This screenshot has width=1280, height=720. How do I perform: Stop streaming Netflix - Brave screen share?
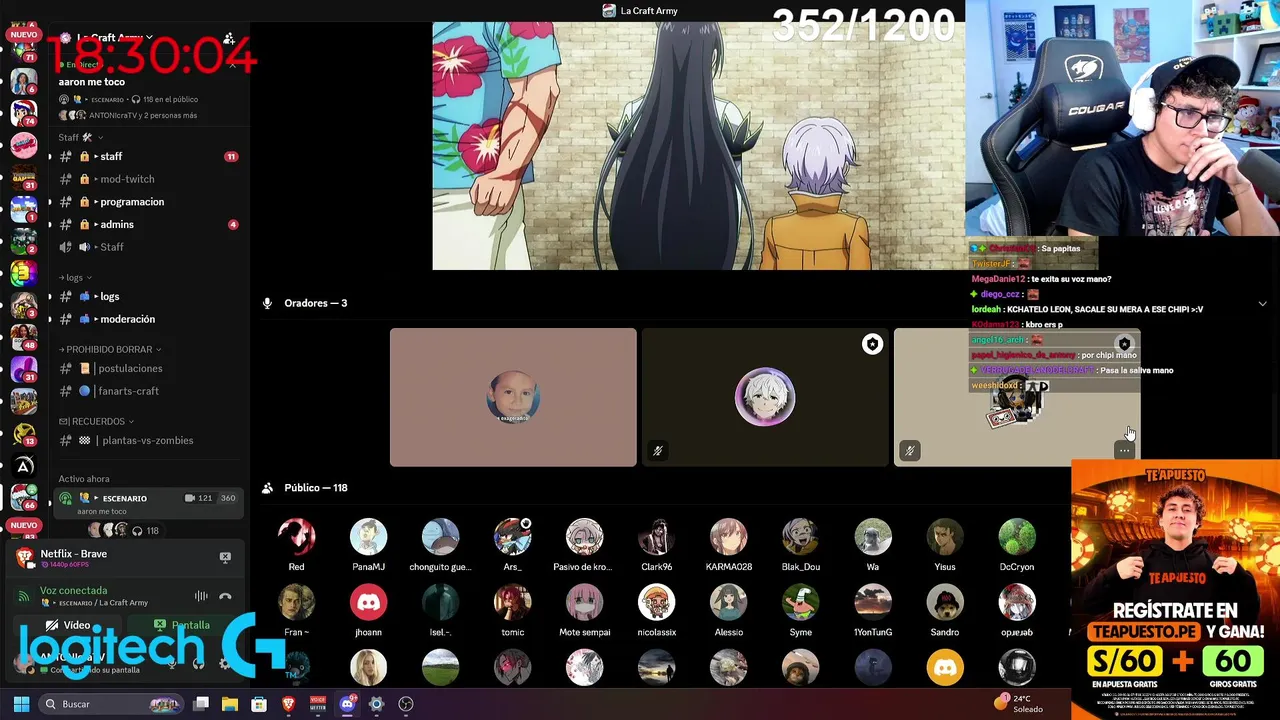[x=225, y=557]
